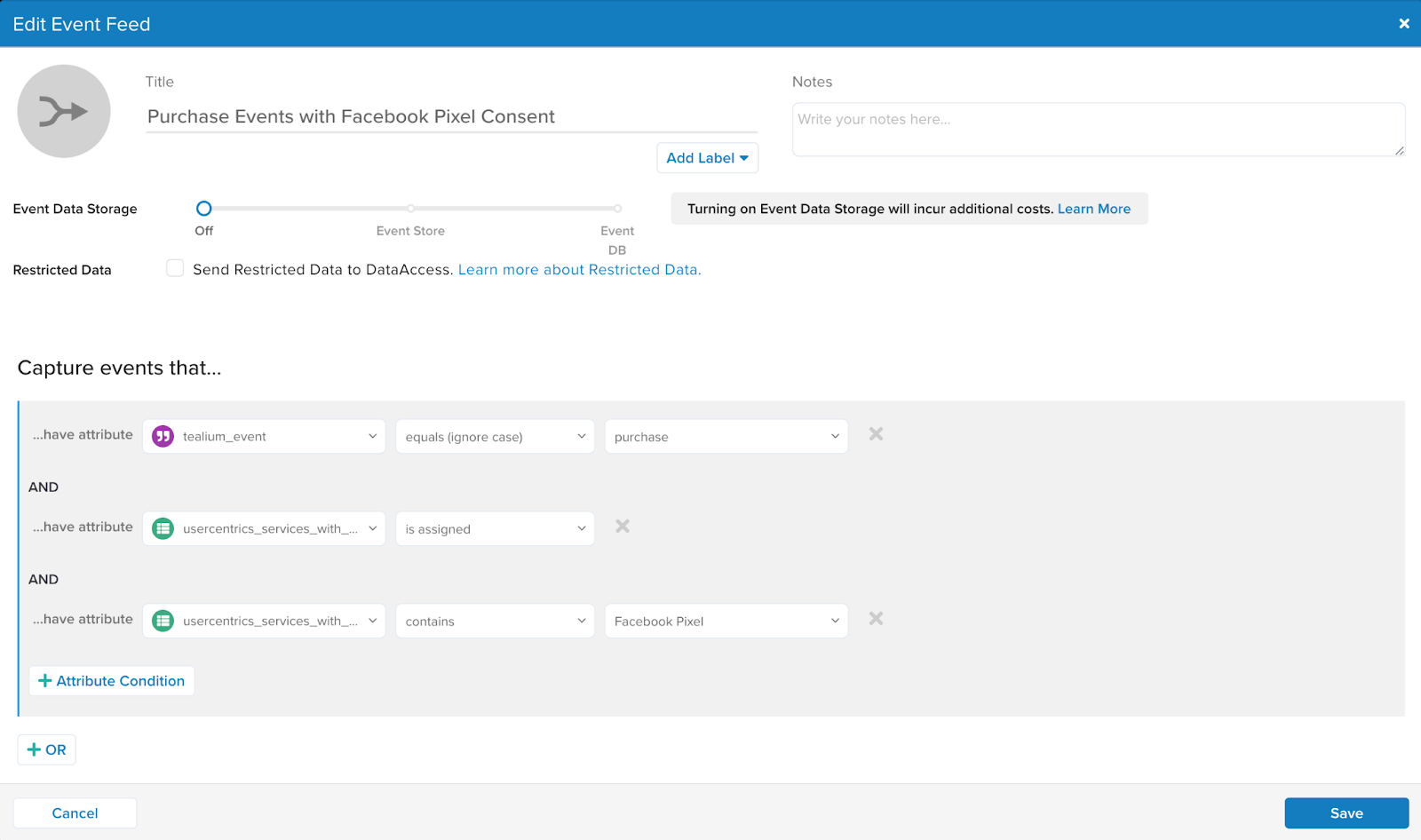Open the 'purchase' value dropdown
Image resolution: width=1421 pixels, height=840 pixels.
pos(726,436)
